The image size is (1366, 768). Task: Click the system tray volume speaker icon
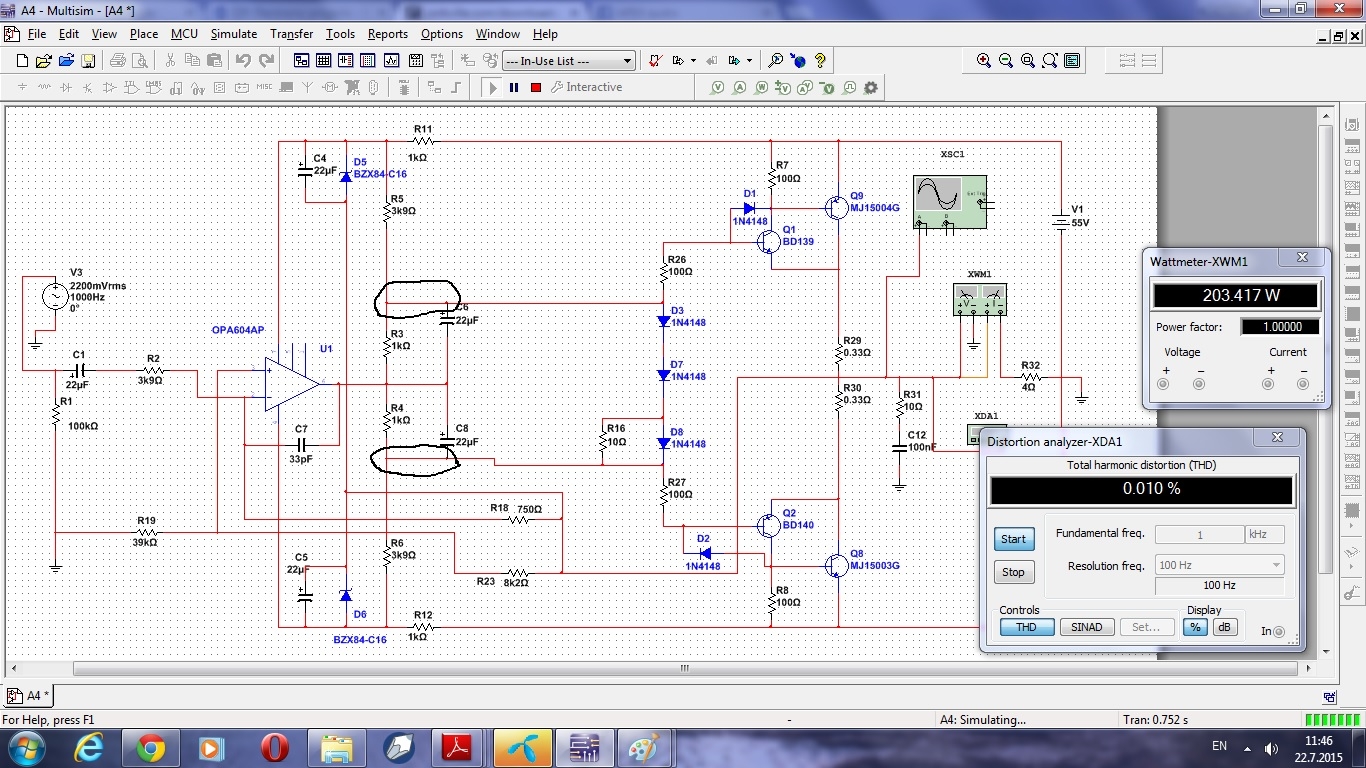(x=1271, y=747)
